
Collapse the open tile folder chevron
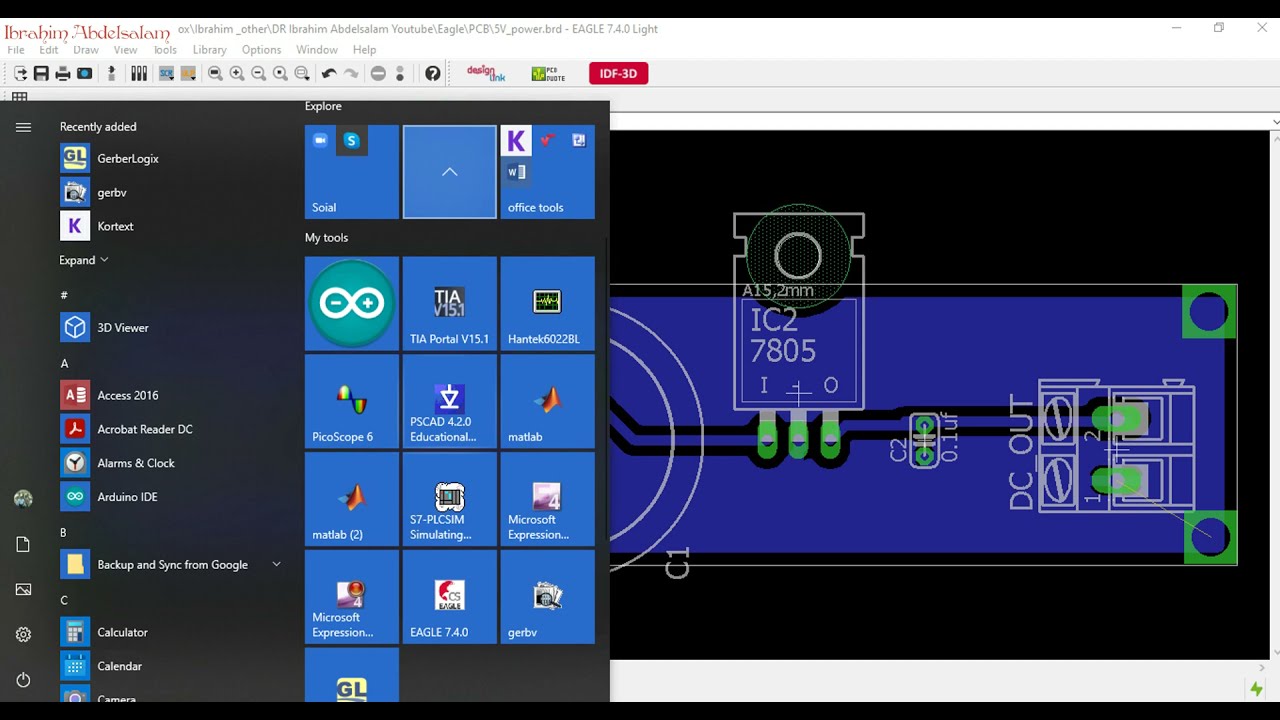(x=450, y=172)
